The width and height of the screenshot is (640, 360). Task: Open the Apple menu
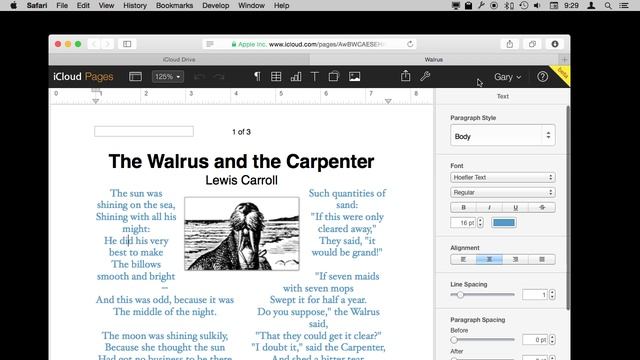coord(13,6)
